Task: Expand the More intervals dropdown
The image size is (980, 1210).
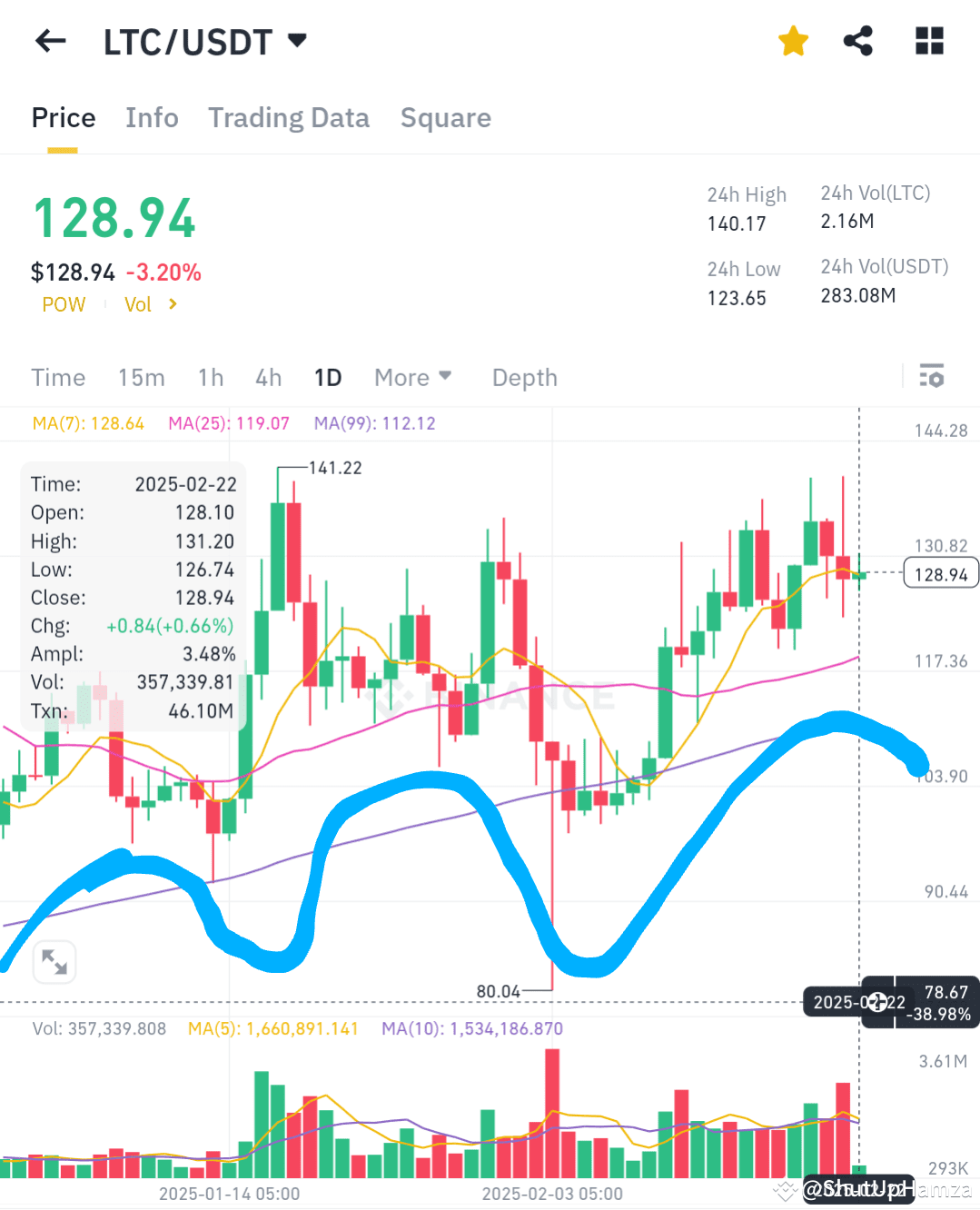Action: point(413,378)
